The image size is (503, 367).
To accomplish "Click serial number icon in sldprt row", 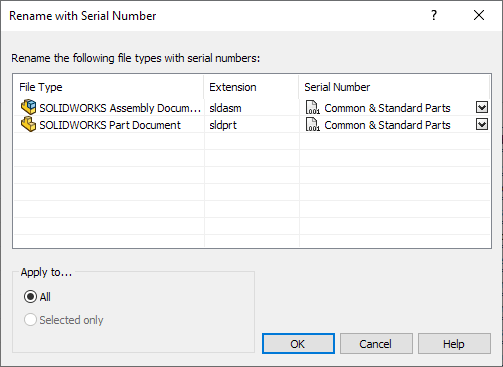I will (x=313, y=125).
